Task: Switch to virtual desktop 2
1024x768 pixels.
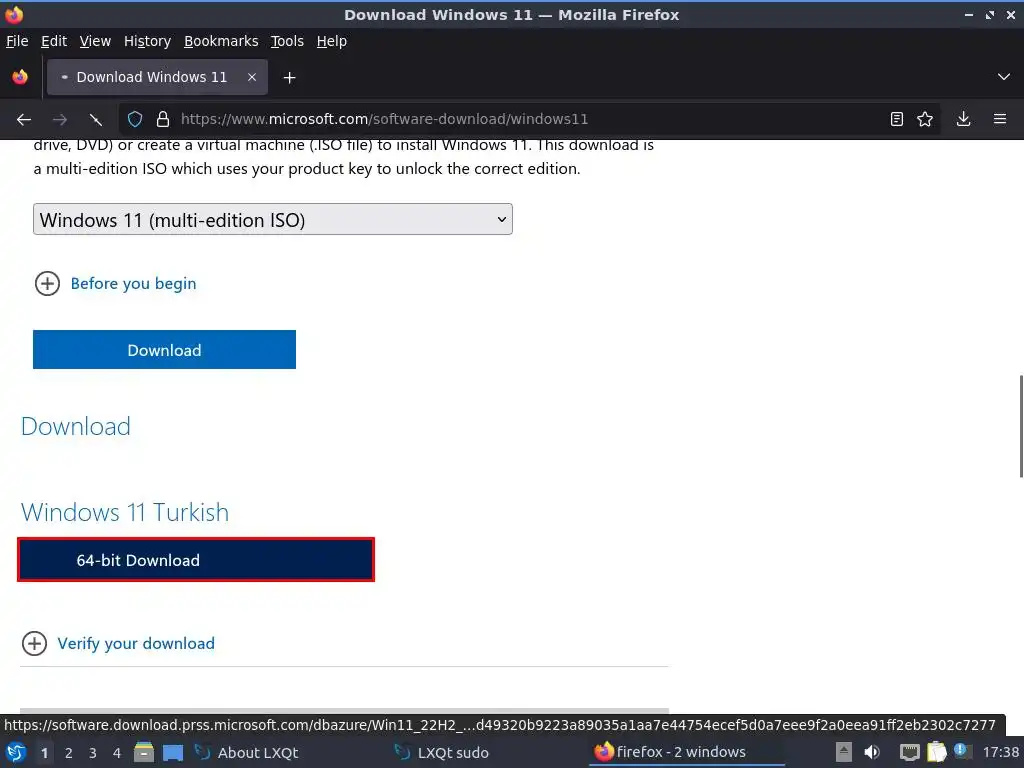Action: point(69,753)
